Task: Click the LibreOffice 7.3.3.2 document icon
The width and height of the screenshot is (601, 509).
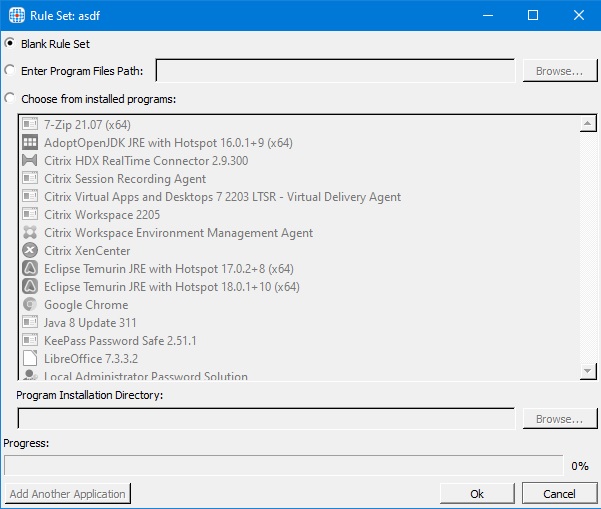Action: (30, 358)
